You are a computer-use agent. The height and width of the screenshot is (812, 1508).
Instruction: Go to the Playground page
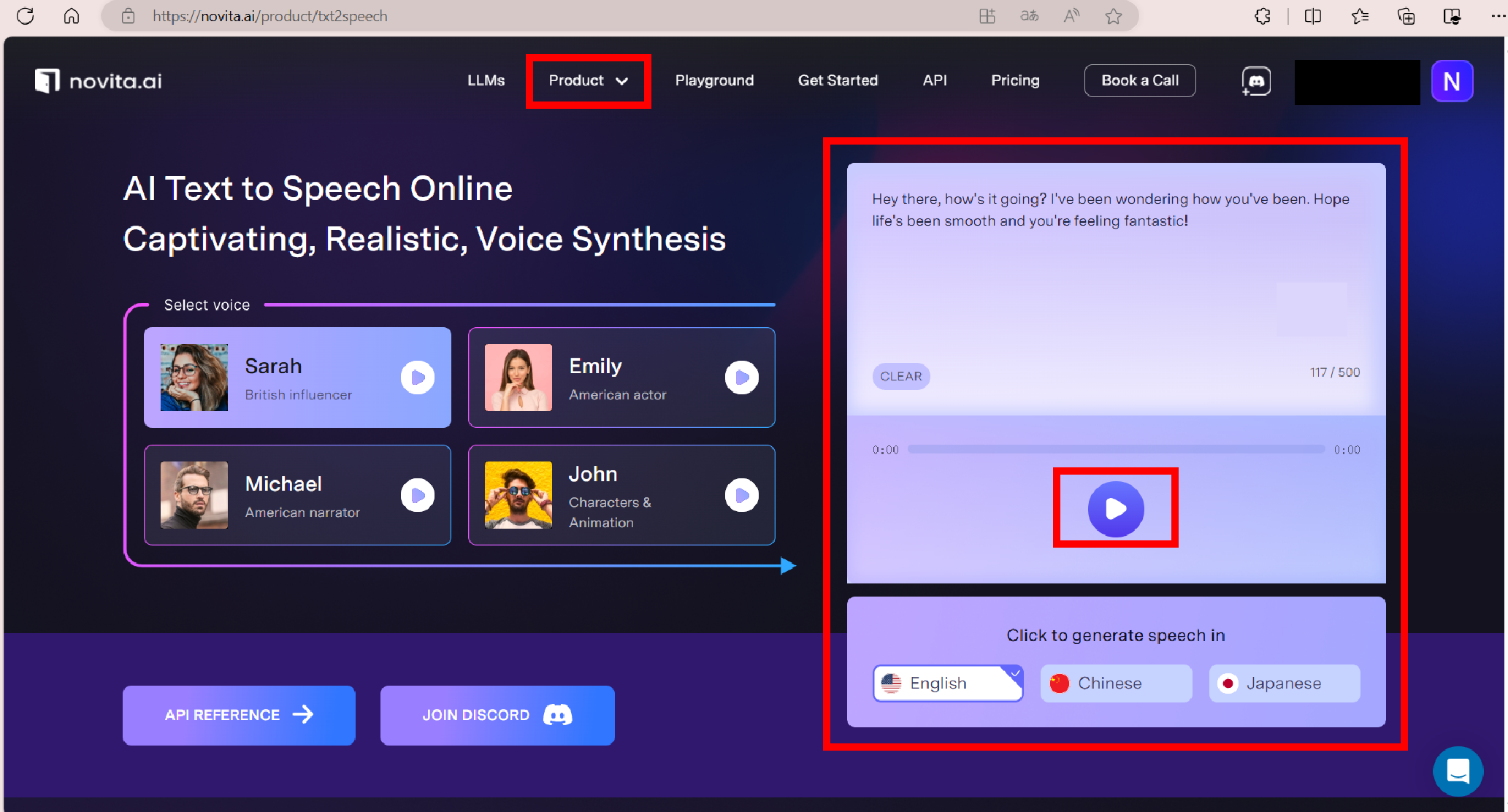click(714, 81)
